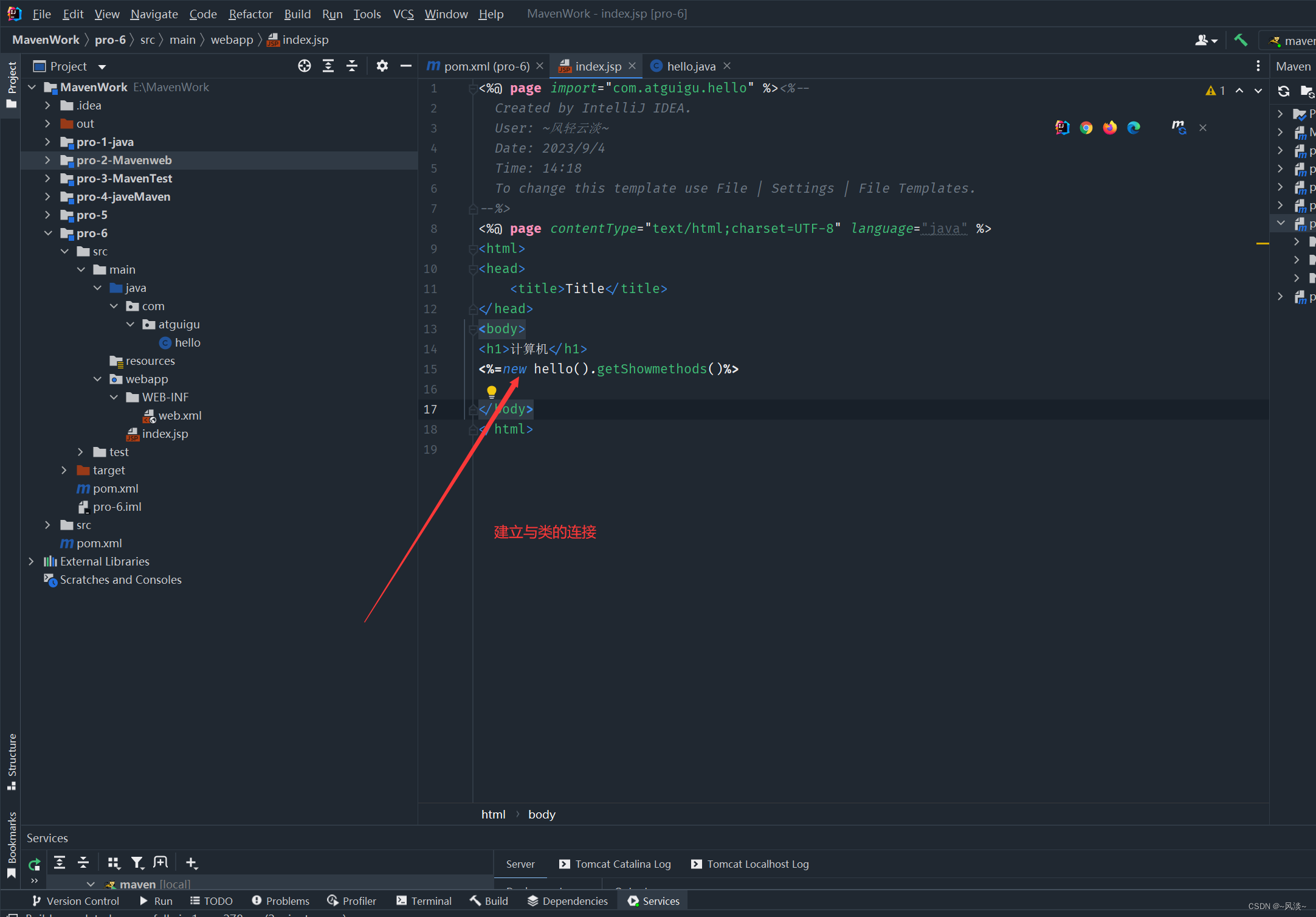1316x917 pixels.
Task: Reload Maven projects refresh icon
Action: (1283, 91)
